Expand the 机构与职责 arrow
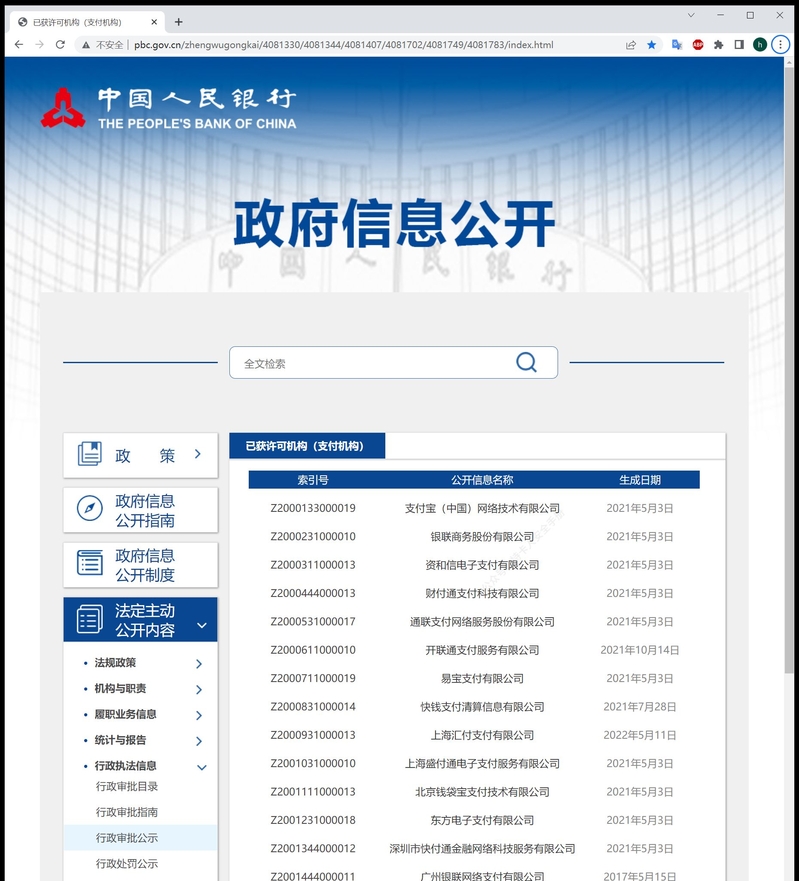The height and width of the screenshot is (881, 799). (x=199, y=689)
